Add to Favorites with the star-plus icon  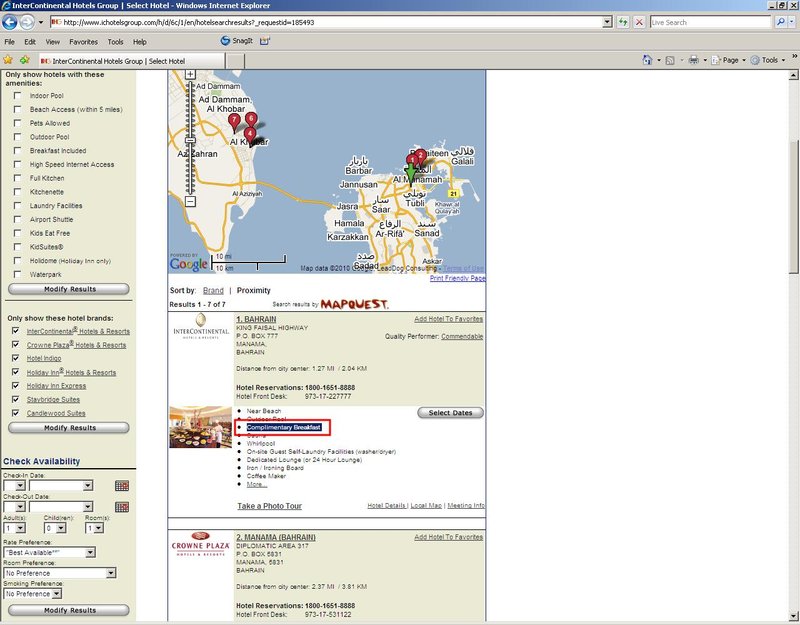tap(24, 60)
